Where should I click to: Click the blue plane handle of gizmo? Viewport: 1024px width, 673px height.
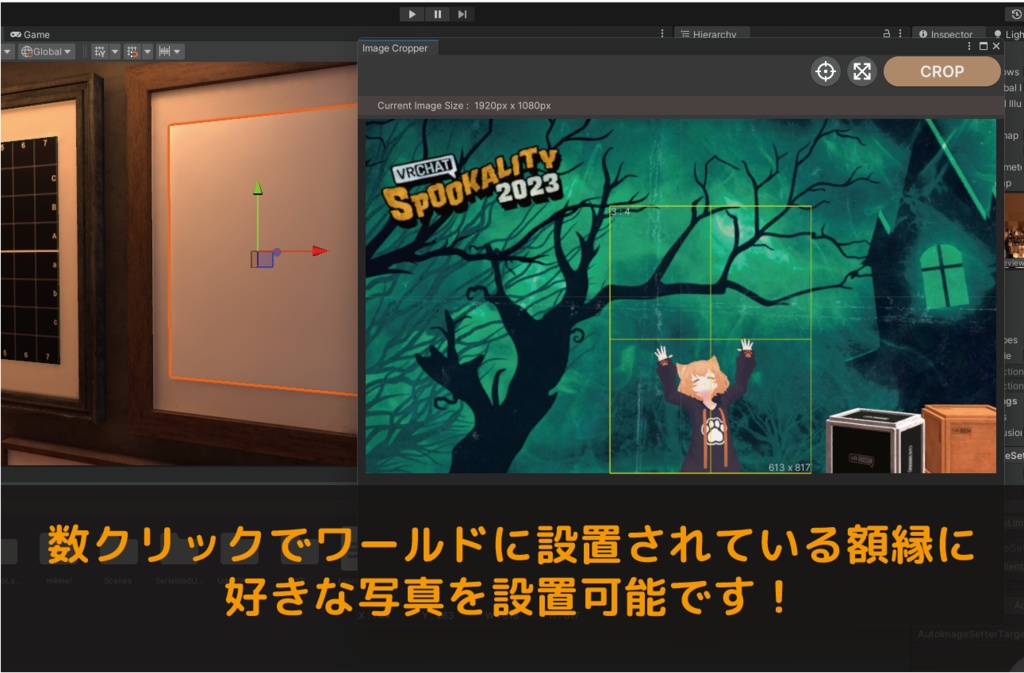pyautogui.click(x=266, y=259)
